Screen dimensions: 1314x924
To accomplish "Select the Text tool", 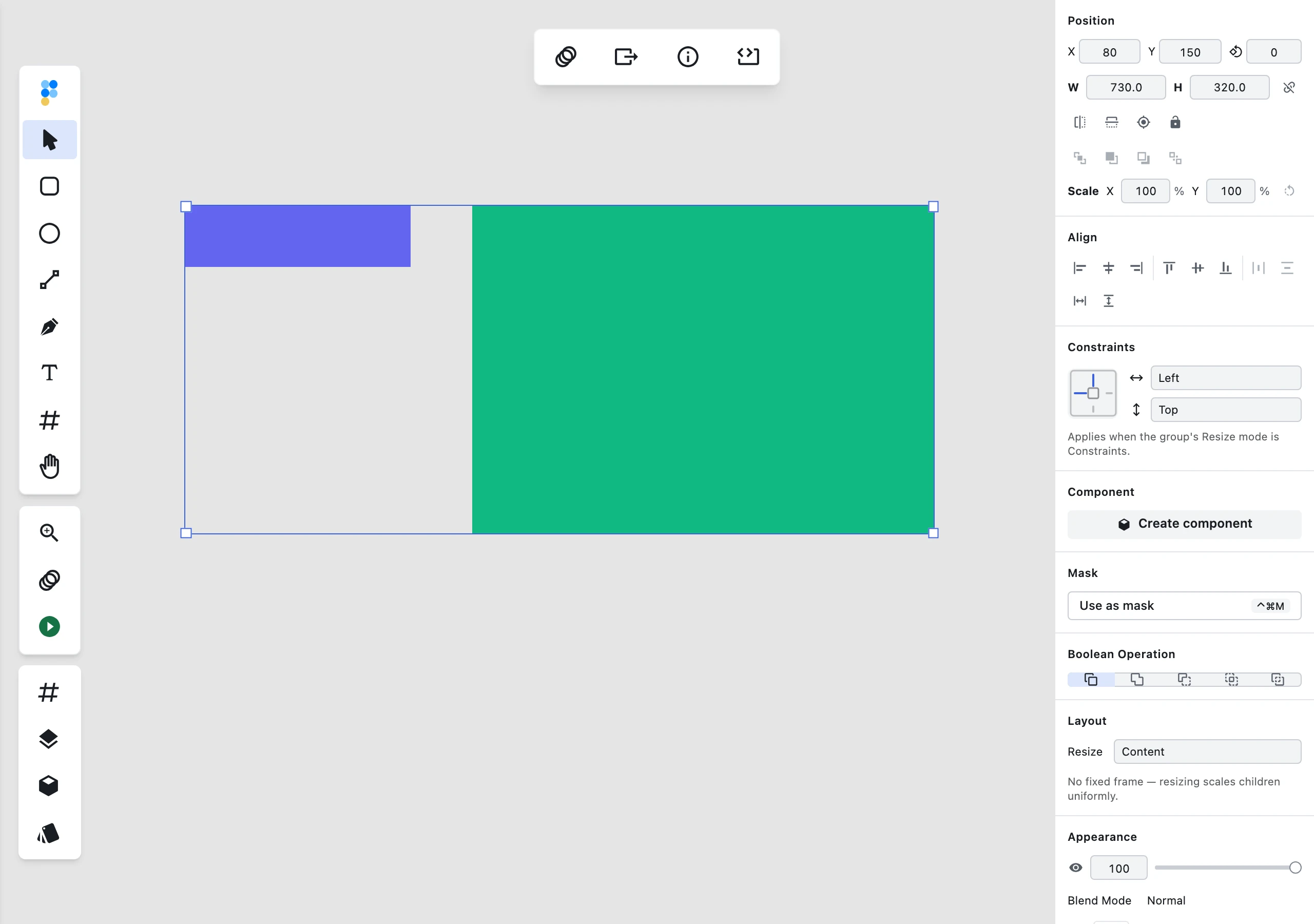I will (x=50, y=373).
